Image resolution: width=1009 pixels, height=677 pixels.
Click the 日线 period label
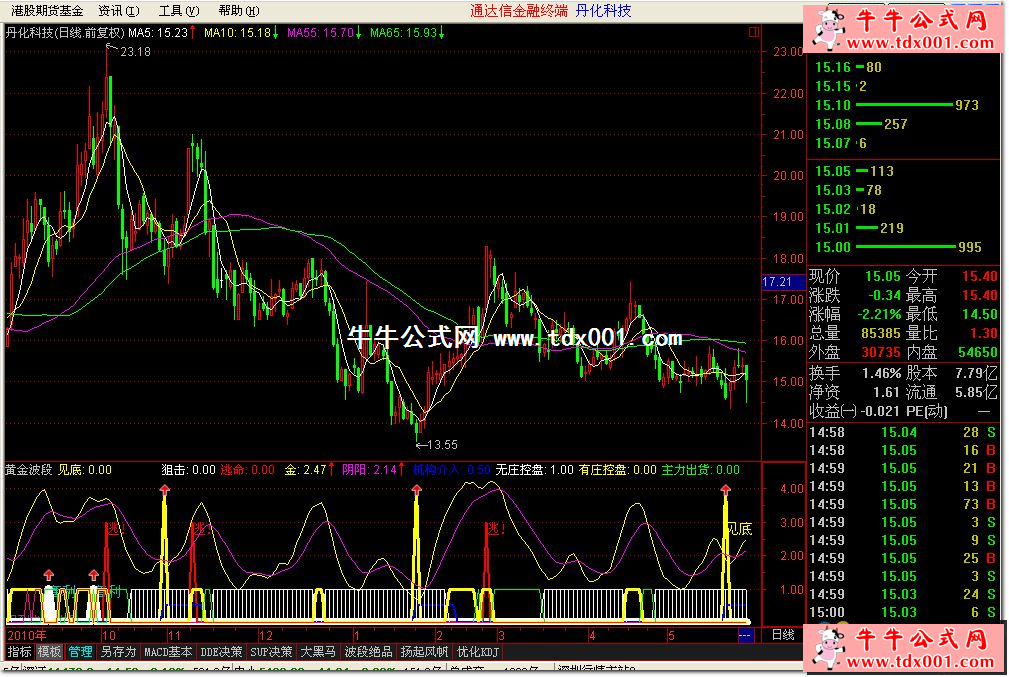pyautogui.click(x=783, y=635)
